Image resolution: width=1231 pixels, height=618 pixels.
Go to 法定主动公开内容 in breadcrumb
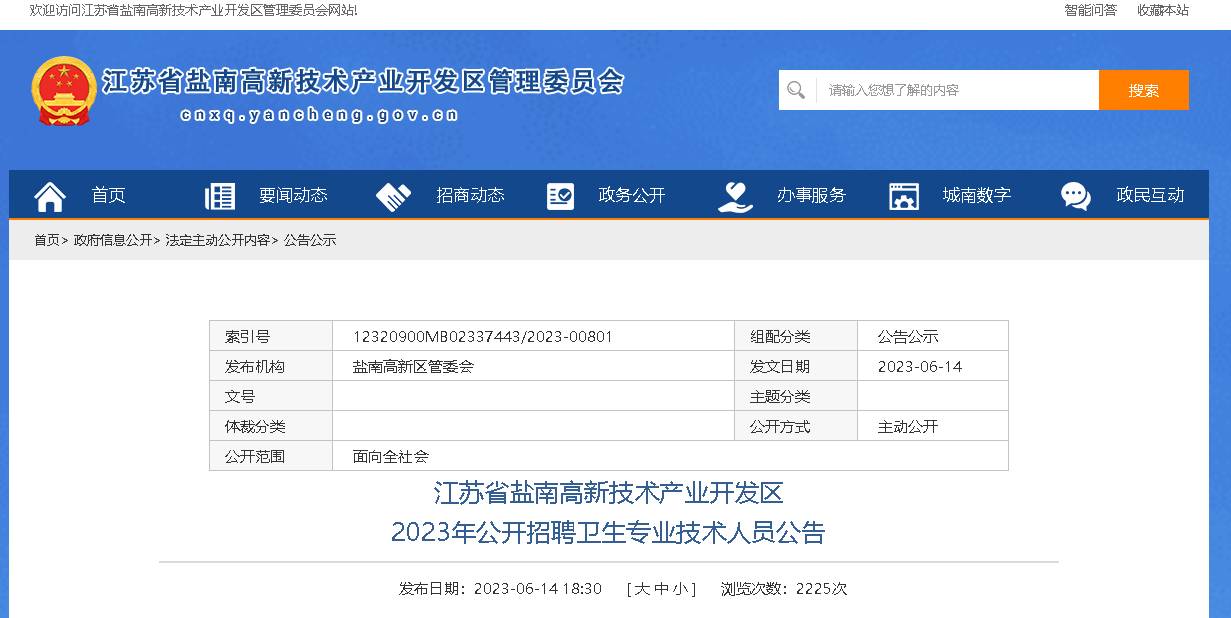click(217, 240)
